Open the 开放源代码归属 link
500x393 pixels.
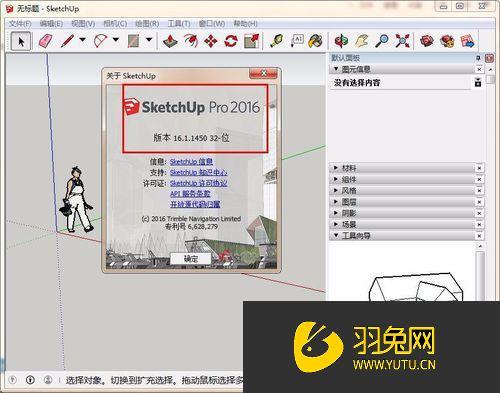[x=195, y=204]
